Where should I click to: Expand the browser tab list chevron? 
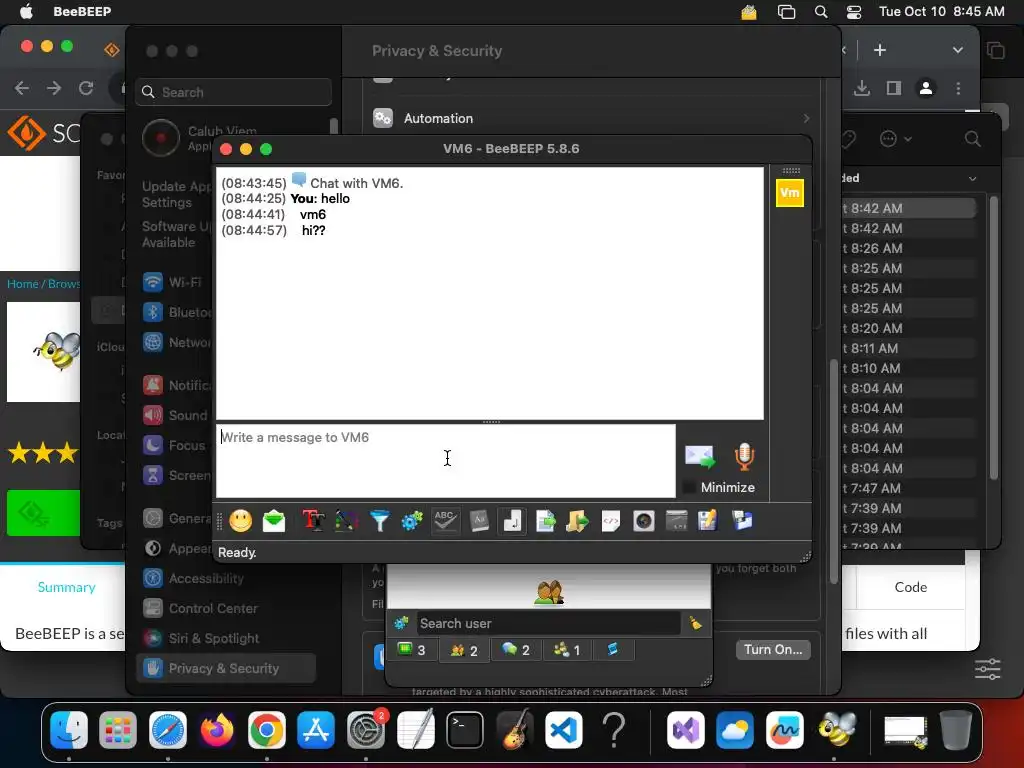click(x=957, y=50)
